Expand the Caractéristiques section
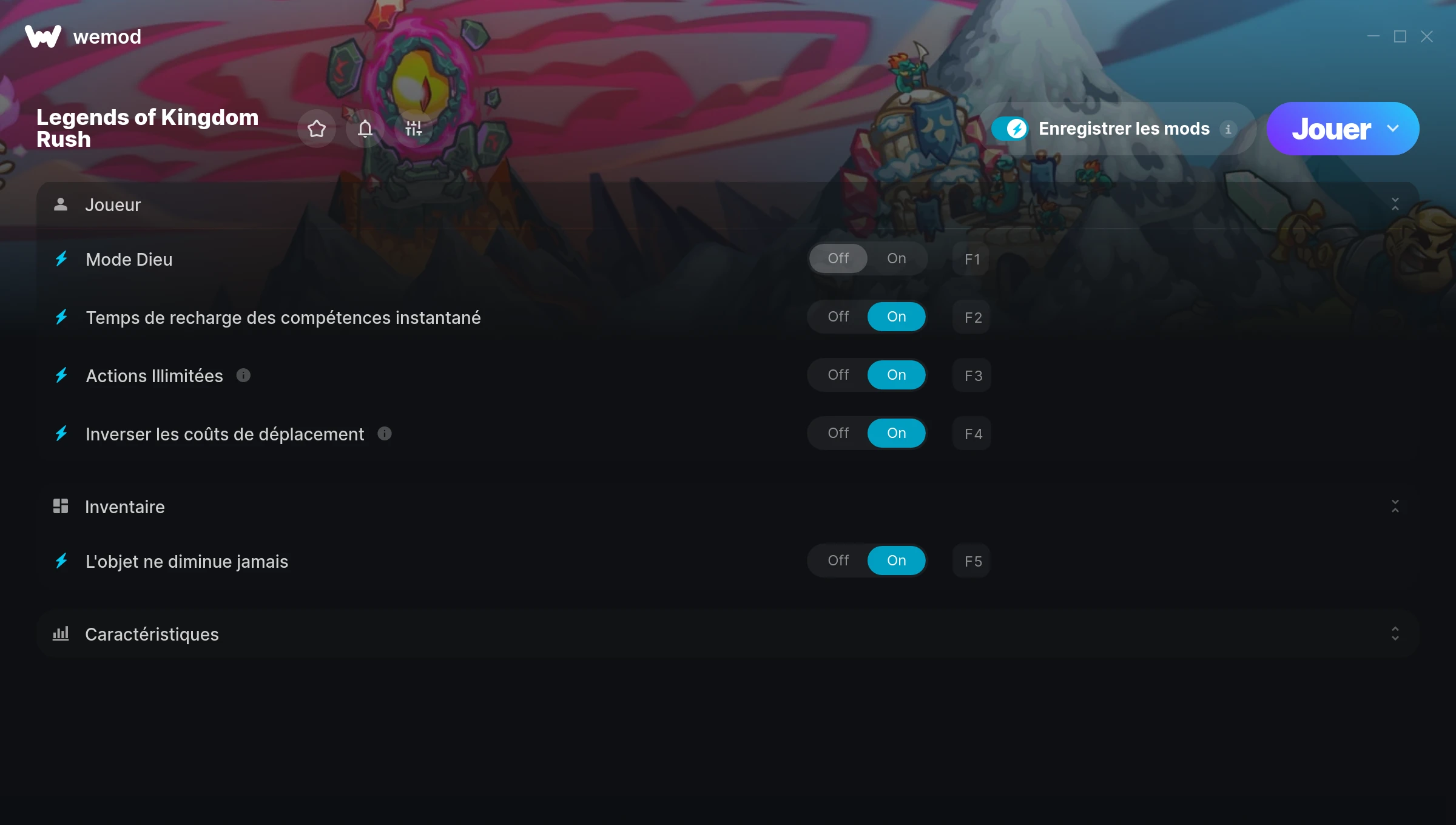Screen dimensions: 1456x825 coord(1395,634)
